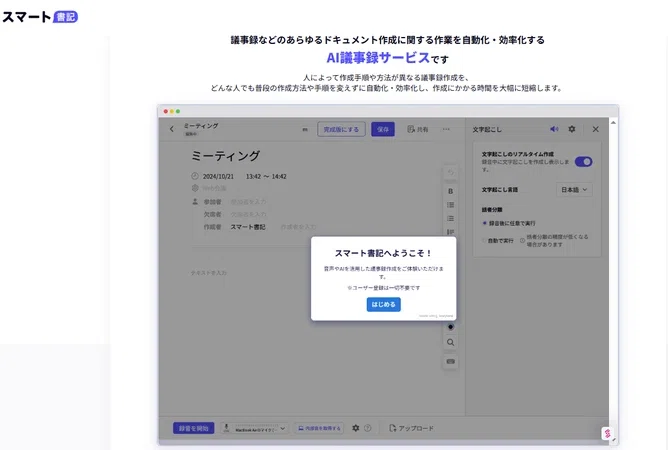Click the blue 保存 button
Image resolution: width=668 pixels, height=450 pixels.
[x=383, y=129]
